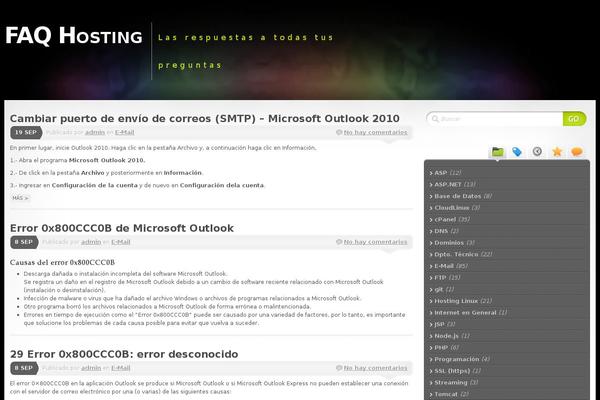This screenshot has height=400, width=600.
Task: Click the MÁS » read more link
Action: point(20,198)
